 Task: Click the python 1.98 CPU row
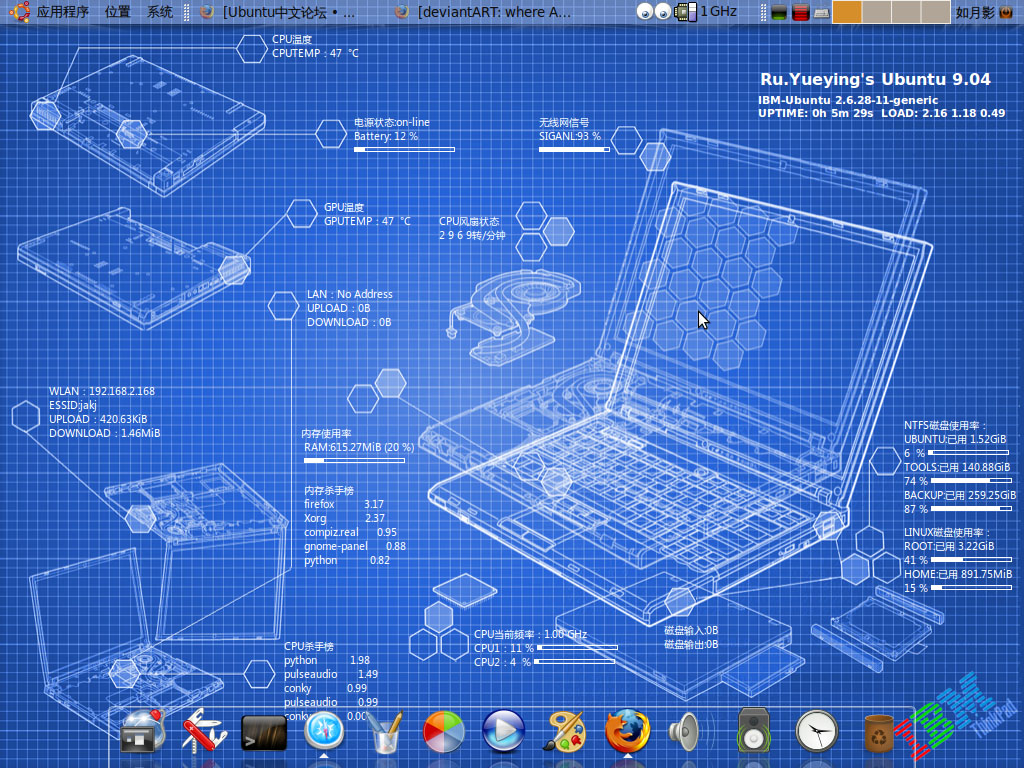click(x=327, y=660)
